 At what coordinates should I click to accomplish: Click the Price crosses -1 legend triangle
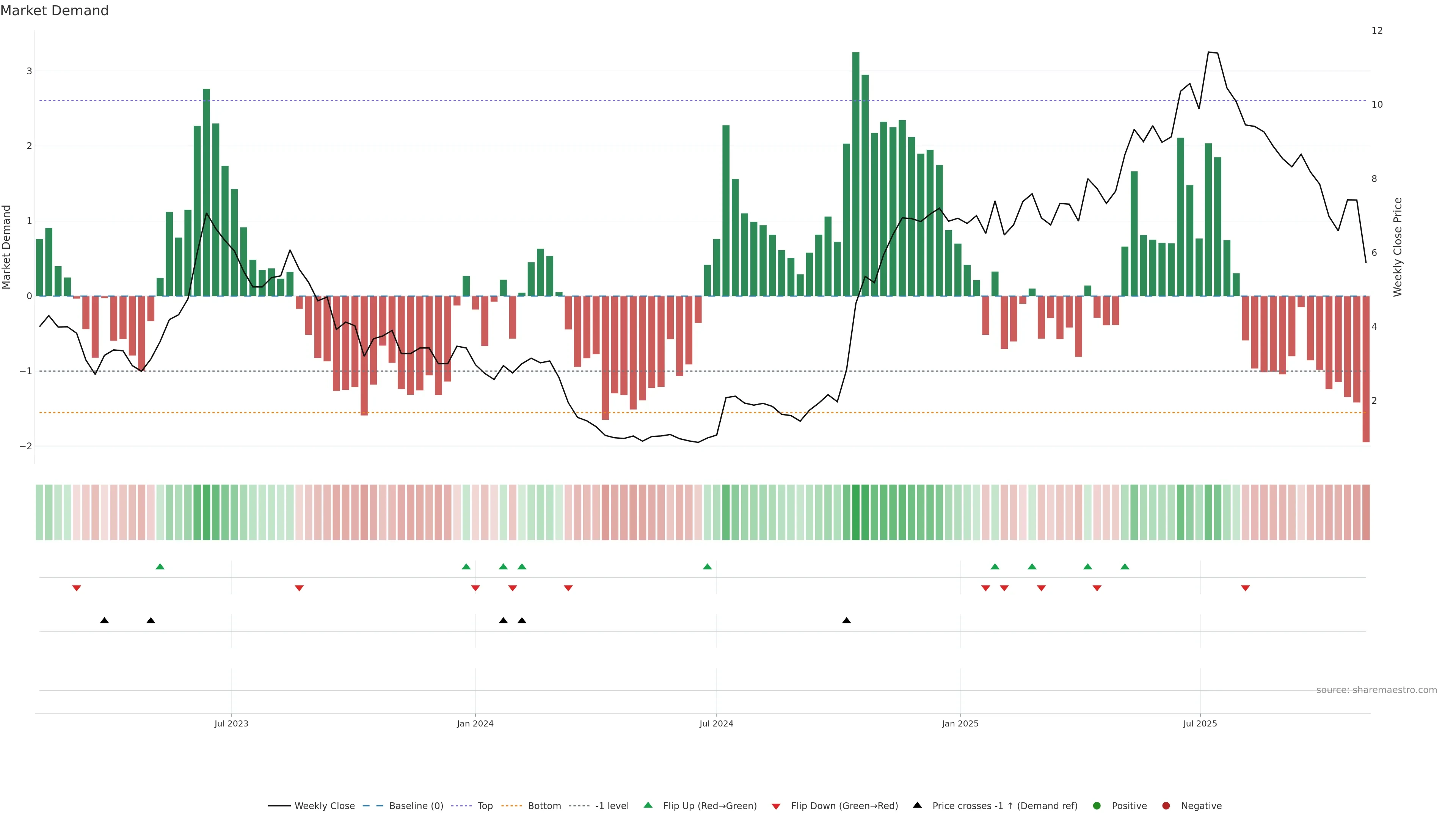pos(917,805)
